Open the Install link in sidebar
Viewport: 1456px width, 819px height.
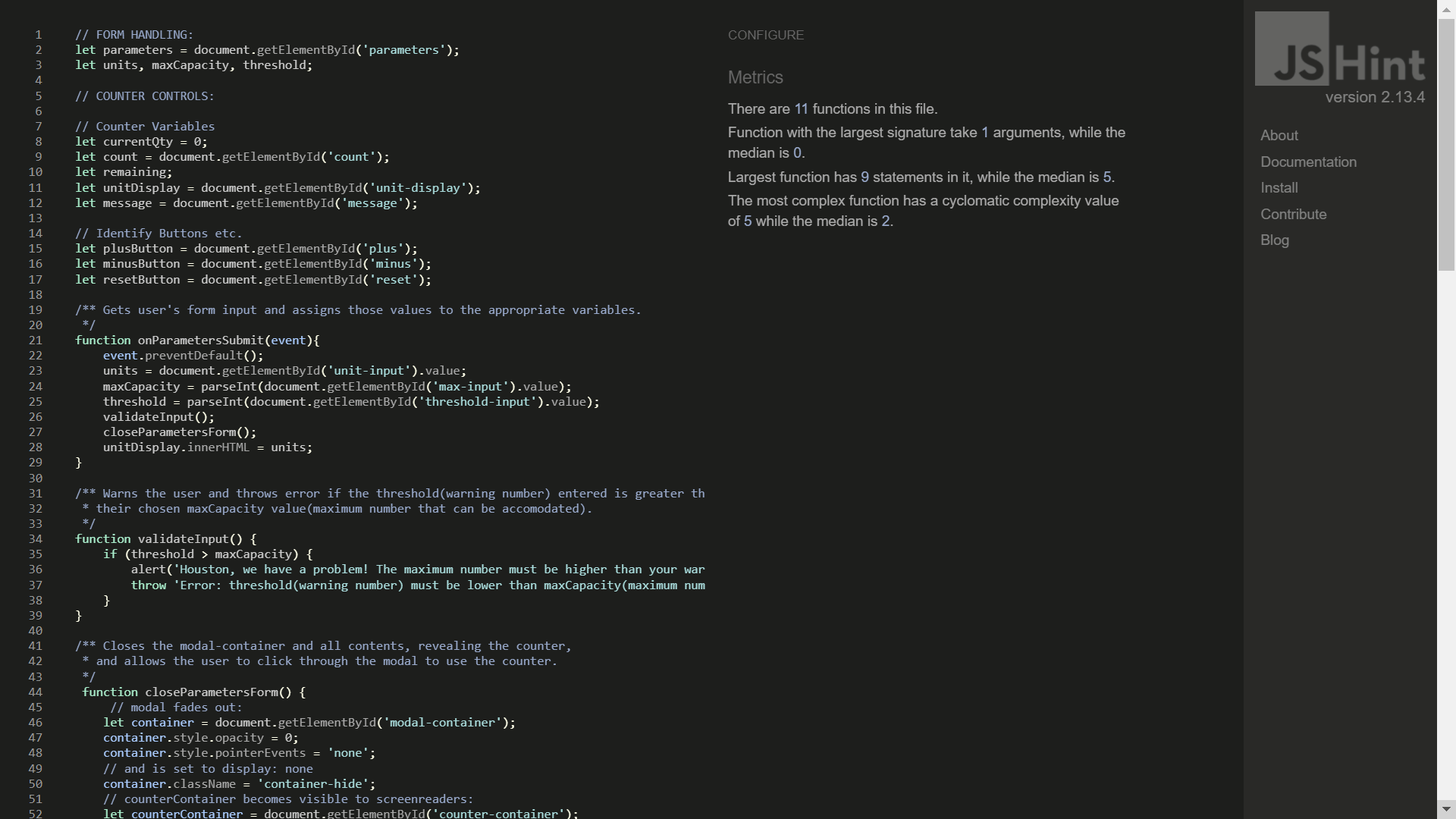coord(1279,188)
